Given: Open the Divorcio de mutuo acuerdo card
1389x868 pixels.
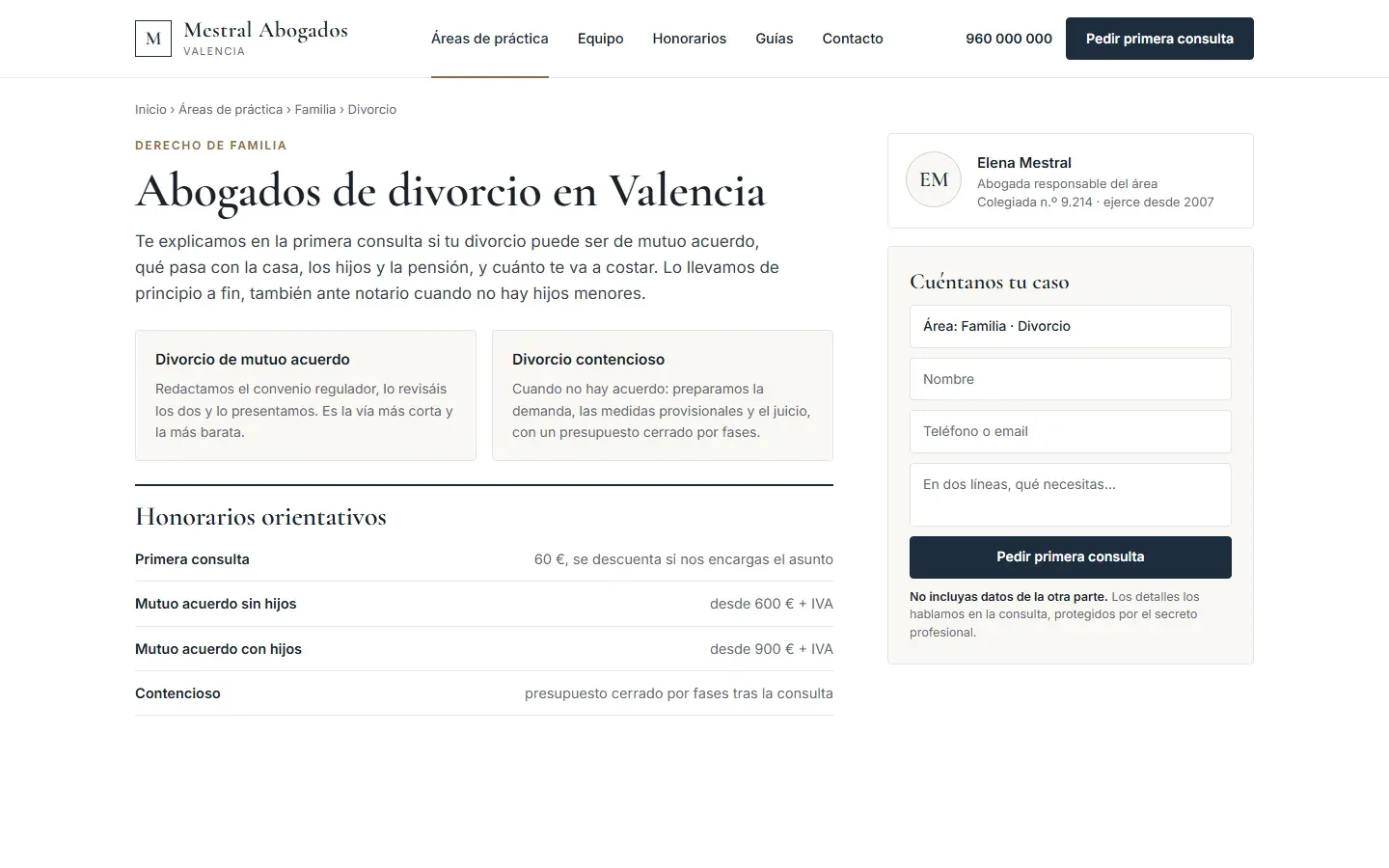Looking at the screenshot, I should tap(306, 395).
